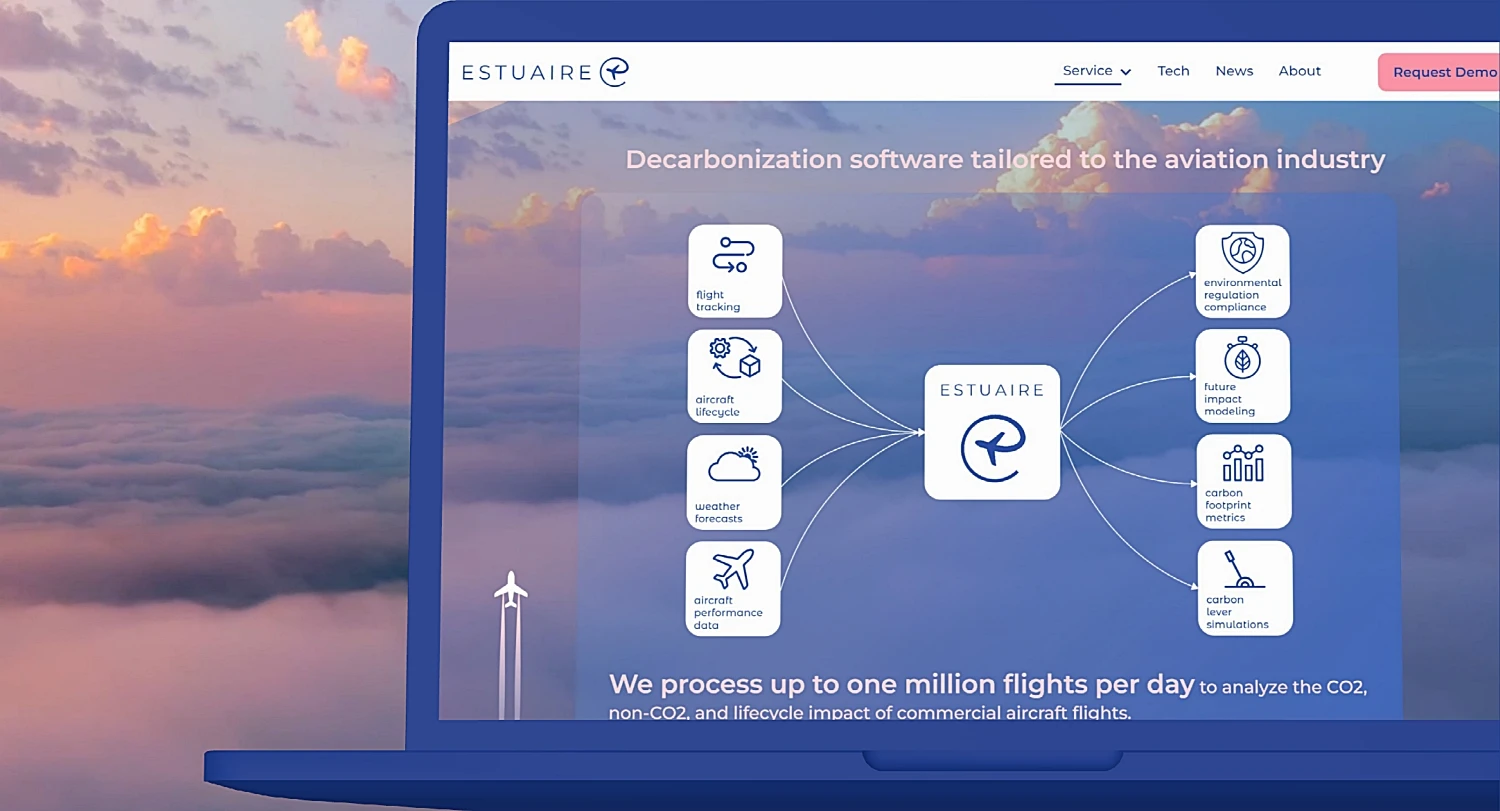Click the carbon lever simulations icon

pyautogui.click(x=1243, y=569)
